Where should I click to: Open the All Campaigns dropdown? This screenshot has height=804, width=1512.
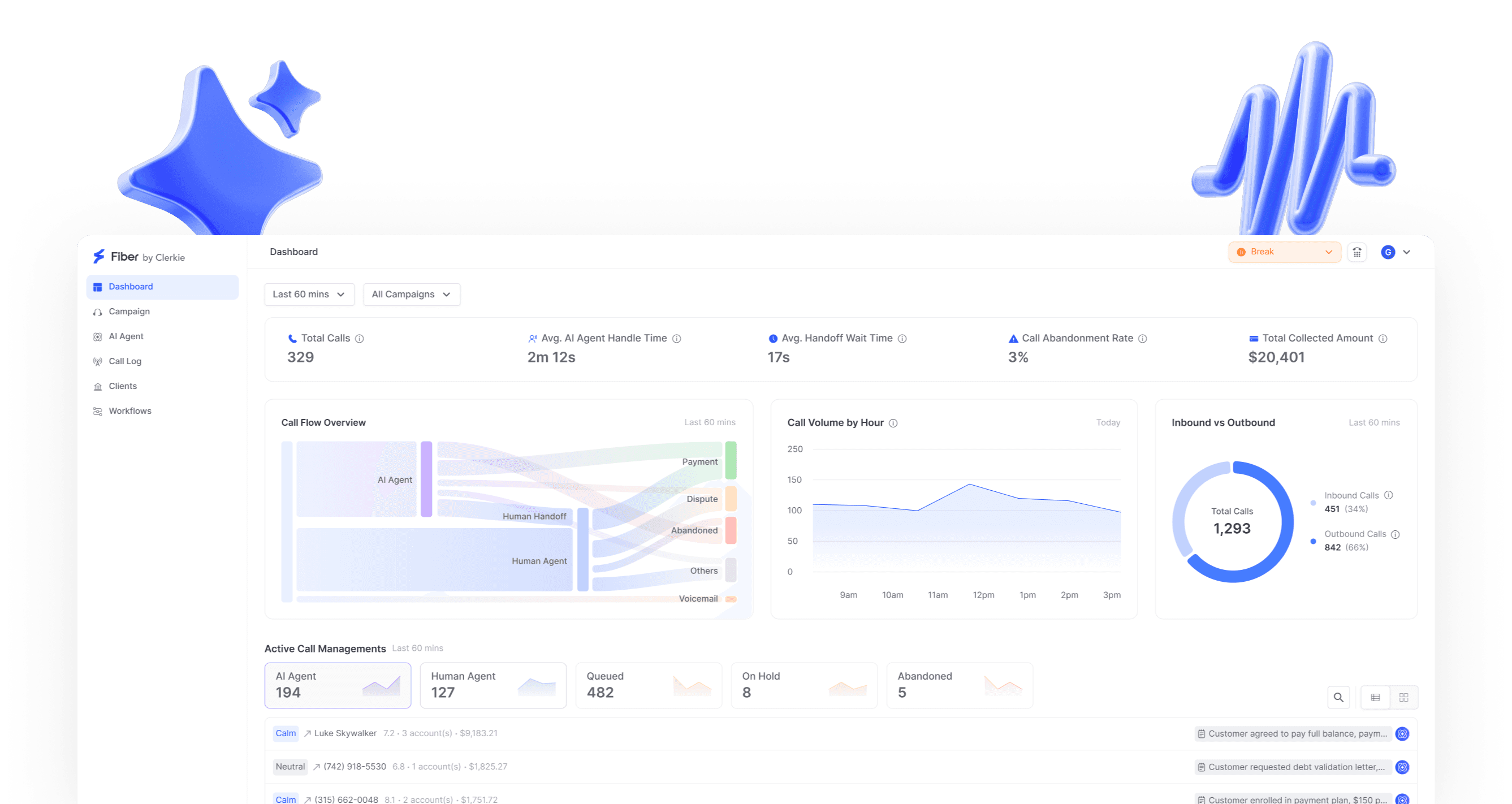pyautogui.click(x=411, y=295)
